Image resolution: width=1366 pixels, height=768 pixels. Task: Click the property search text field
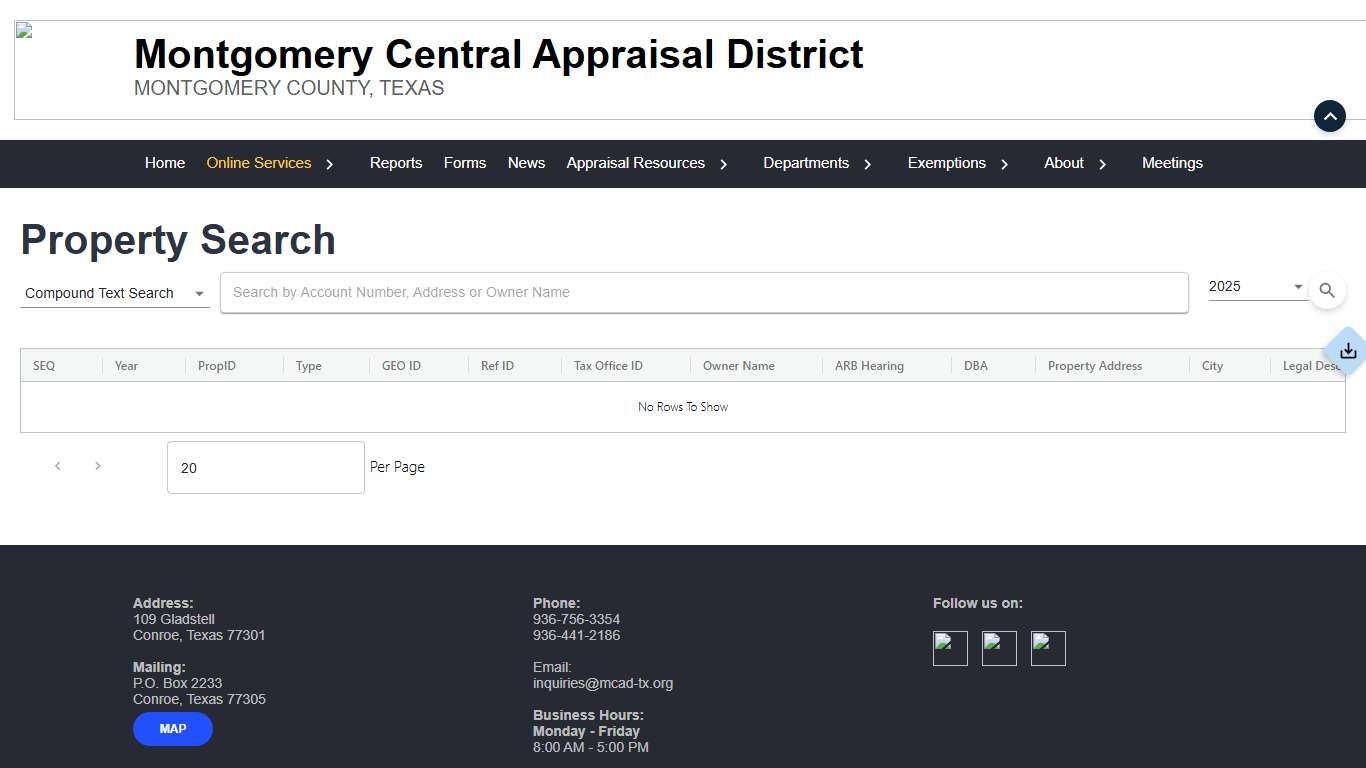pyautogui.click(x=704, y=292)
